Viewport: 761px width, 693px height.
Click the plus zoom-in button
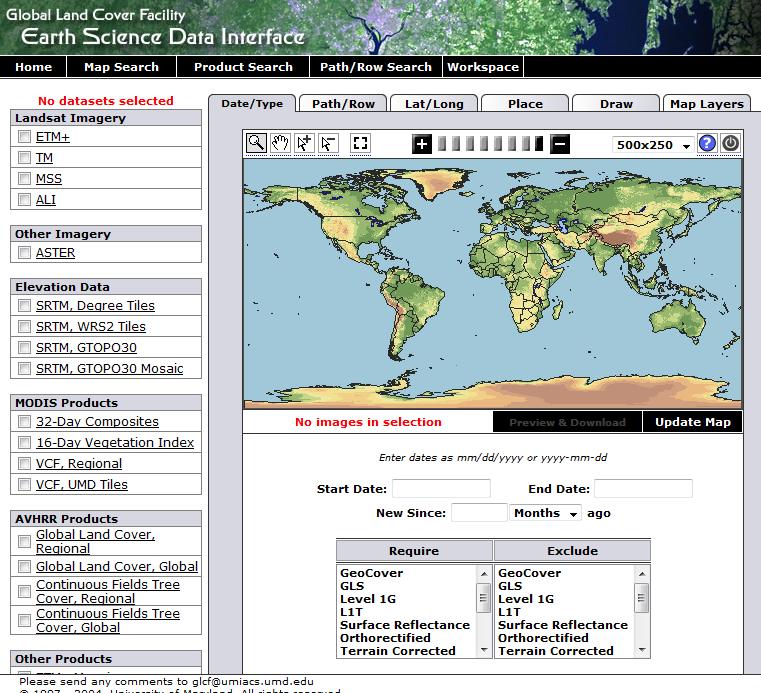422,144
